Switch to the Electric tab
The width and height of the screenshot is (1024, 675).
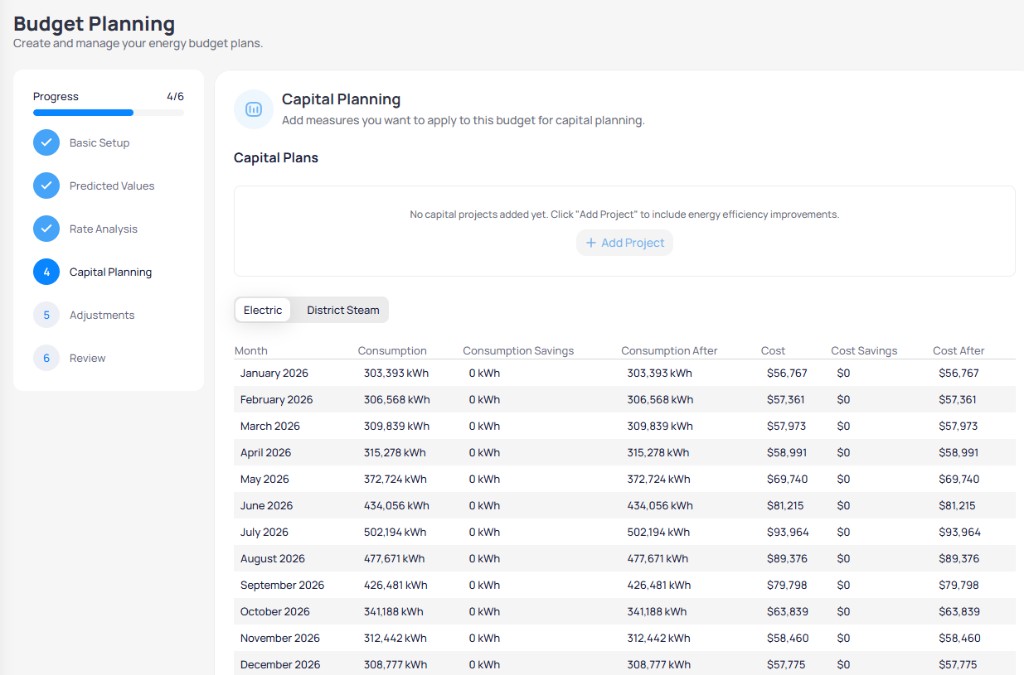click(263, 310)
